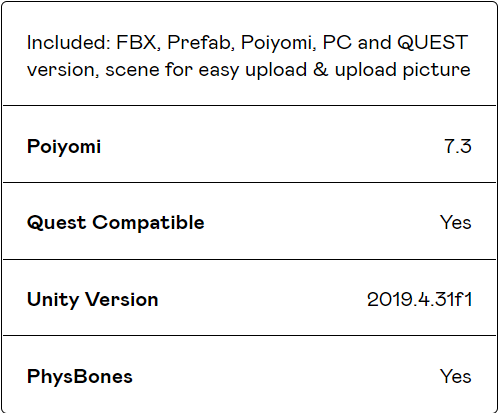This screenshot has height=413, width=498.
Task: Click the Unity Version label
Action: 92,299
